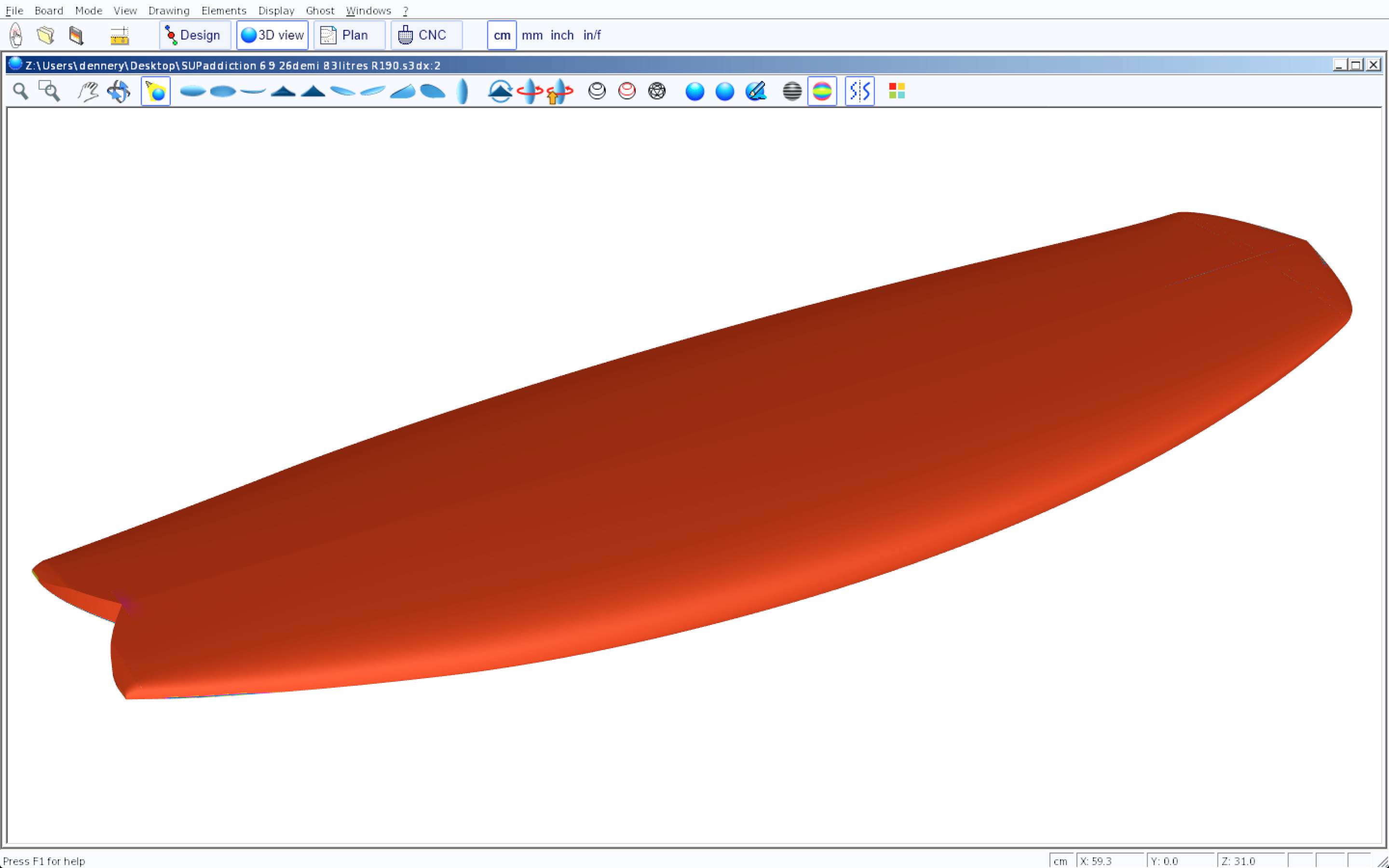The image size is (1389, 868).
Task: Toggle the symmetry S|S display button
Action: (859, 91)
